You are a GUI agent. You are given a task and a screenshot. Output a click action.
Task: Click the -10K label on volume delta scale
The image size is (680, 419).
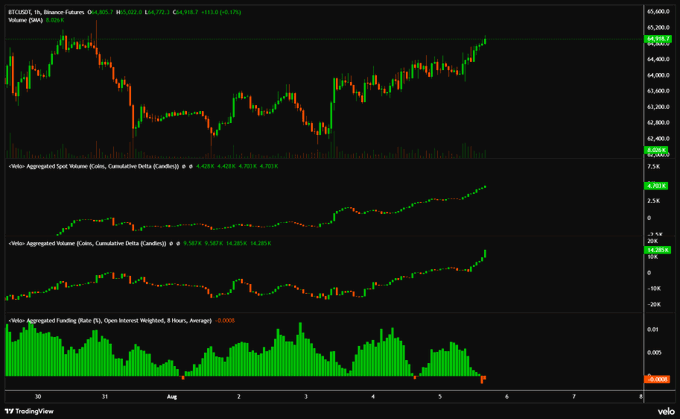coord(654,288)
